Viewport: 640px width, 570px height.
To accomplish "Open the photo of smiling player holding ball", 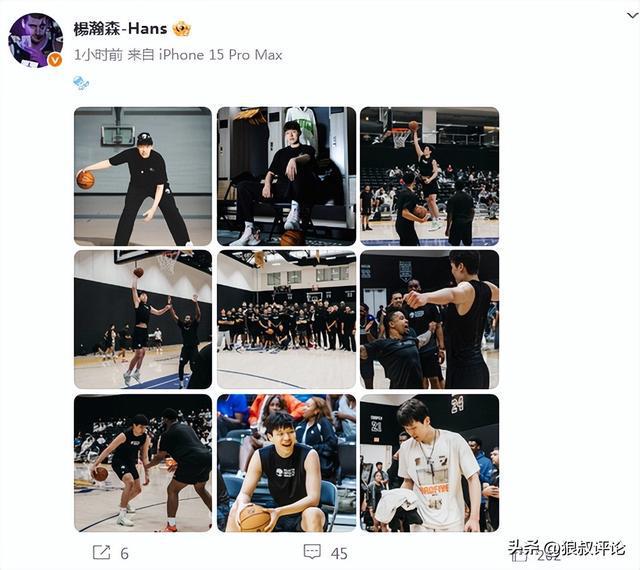I will point(287,463).
